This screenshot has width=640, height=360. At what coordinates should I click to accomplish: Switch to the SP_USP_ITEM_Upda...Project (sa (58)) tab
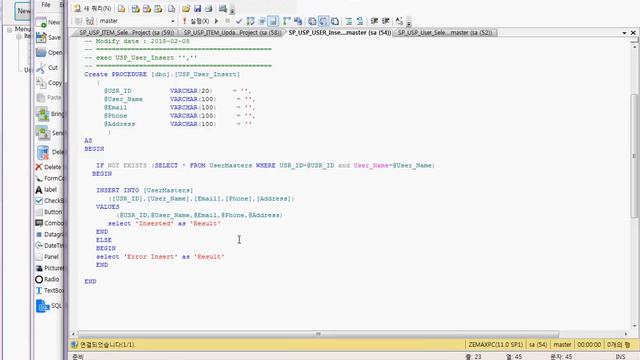(x=232, y=33)
